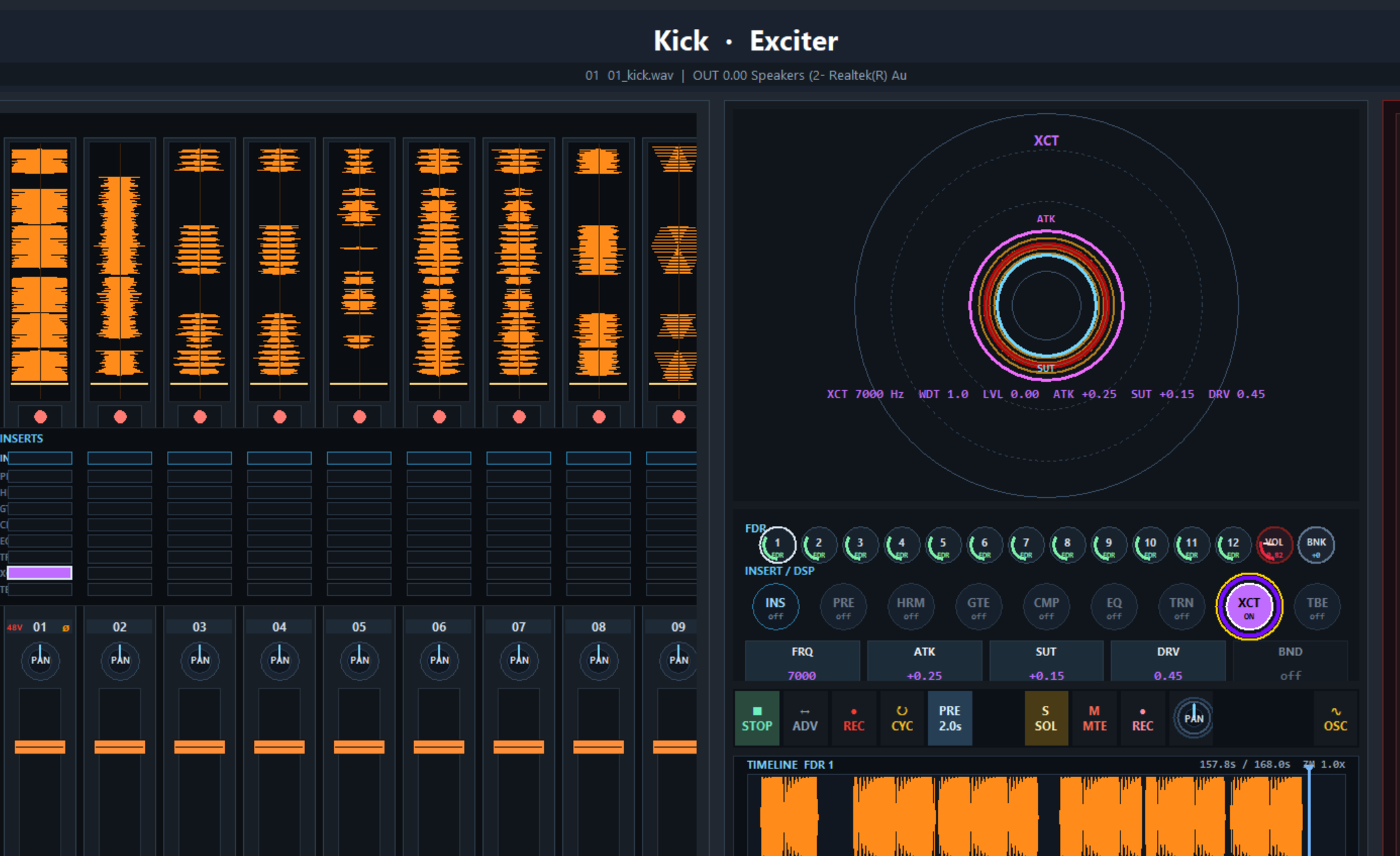This screenshot has width=1400, height=856.
Task: Click channel 01 orange fader handle
Action: pos(40,747)
